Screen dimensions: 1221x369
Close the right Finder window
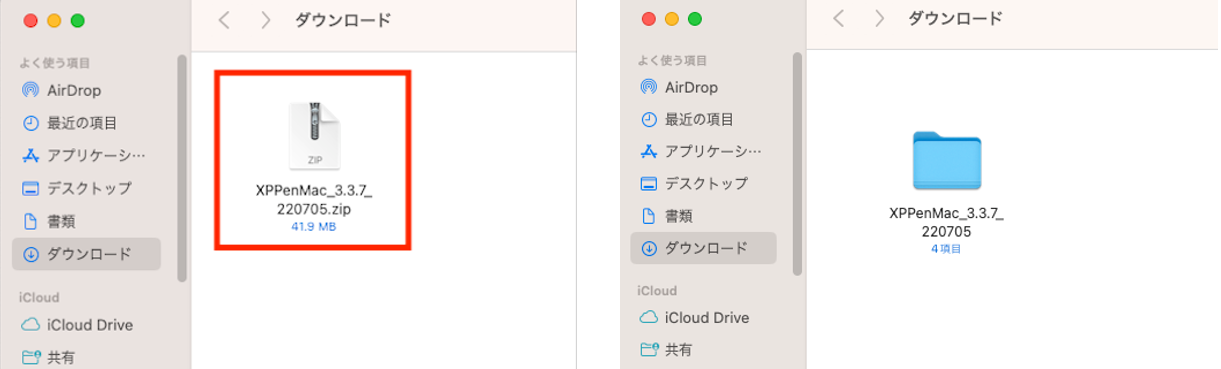coord(649,18)
